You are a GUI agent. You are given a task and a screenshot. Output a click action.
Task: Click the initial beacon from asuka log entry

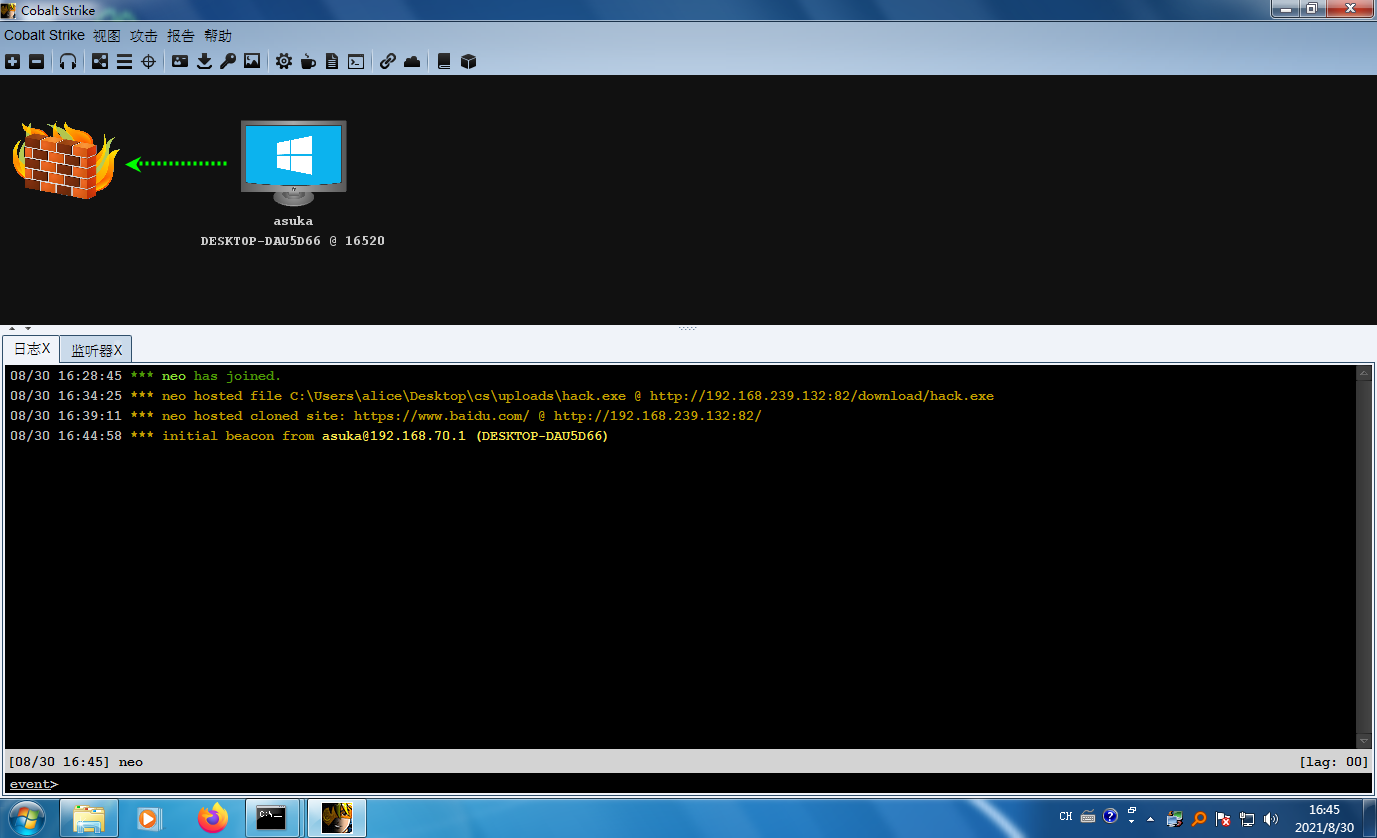[x=309, y=436]
